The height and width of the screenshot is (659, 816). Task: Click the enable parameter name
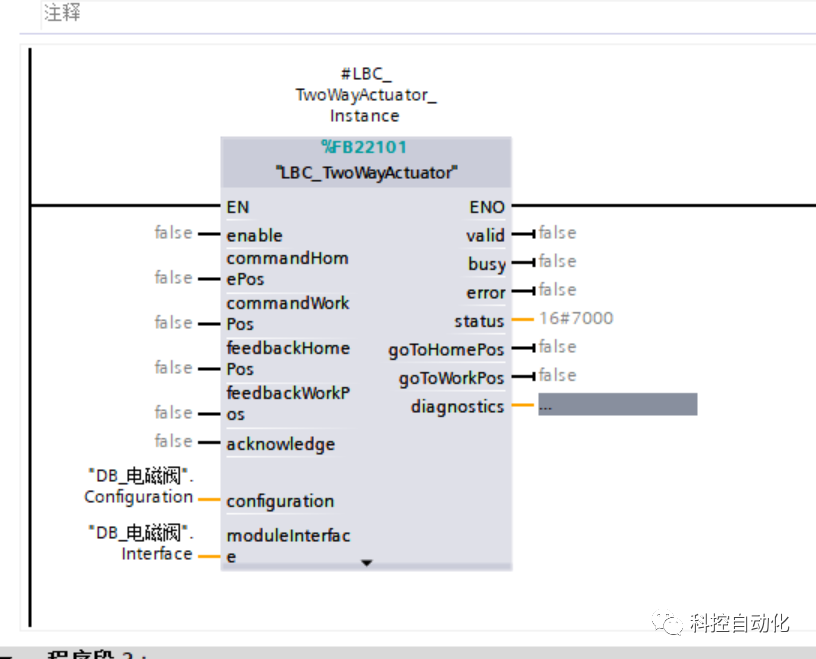pos(254,235)
